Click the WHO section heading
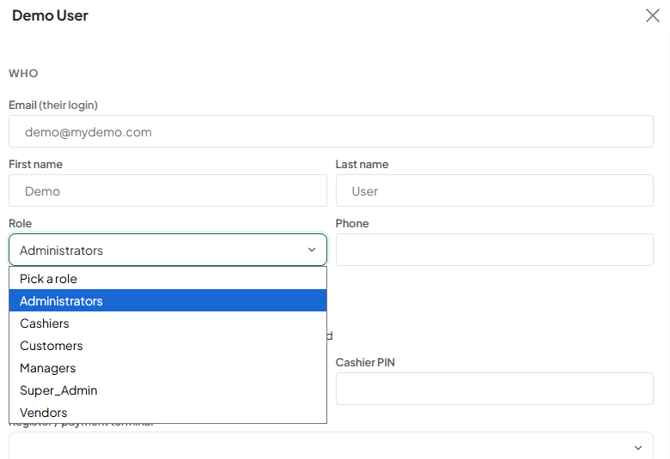The image size is (670, 459). click(x=24, y=74)
